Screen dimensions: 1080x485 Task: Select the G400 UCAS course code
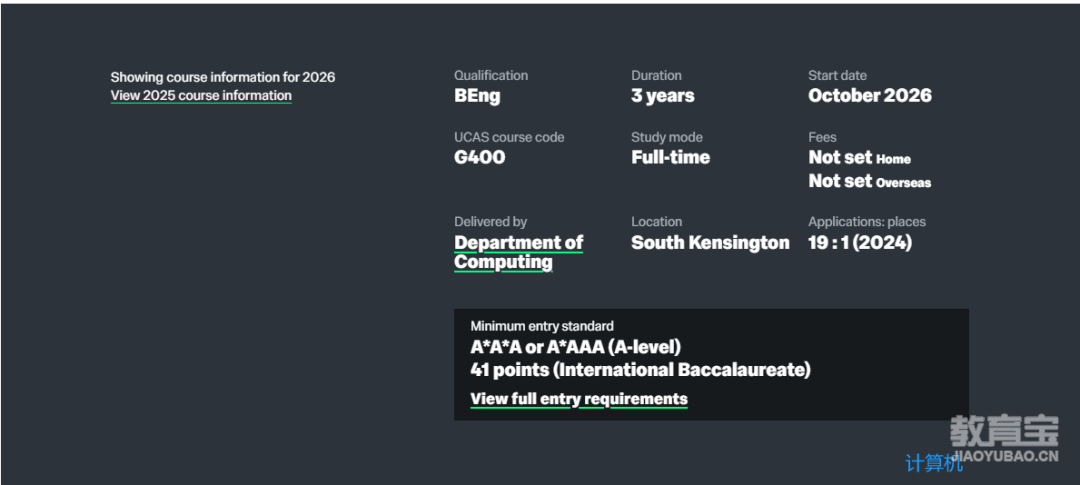[x=480, y=158]
